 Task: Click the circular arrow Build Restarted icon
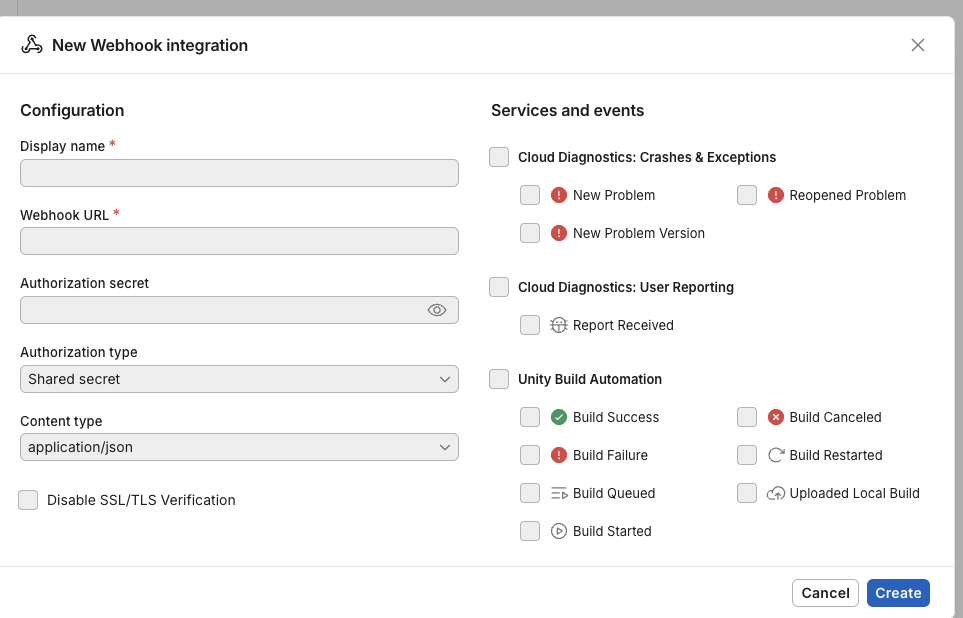pos(775,455)
